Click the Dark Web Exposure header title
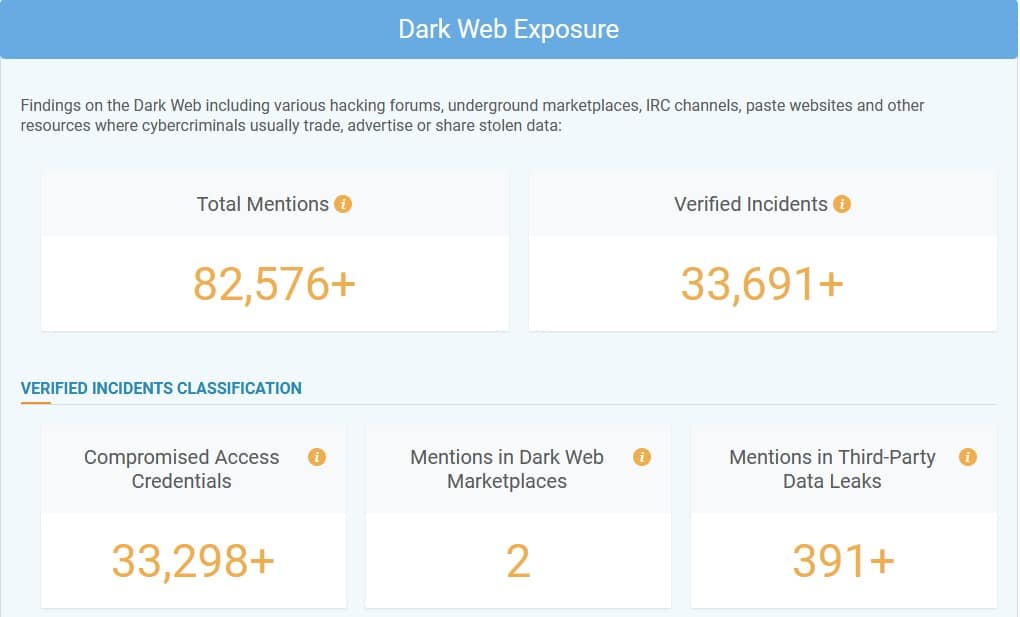Image resolution: width=1020 pixels, height=617 pixels. pos(508,29)
